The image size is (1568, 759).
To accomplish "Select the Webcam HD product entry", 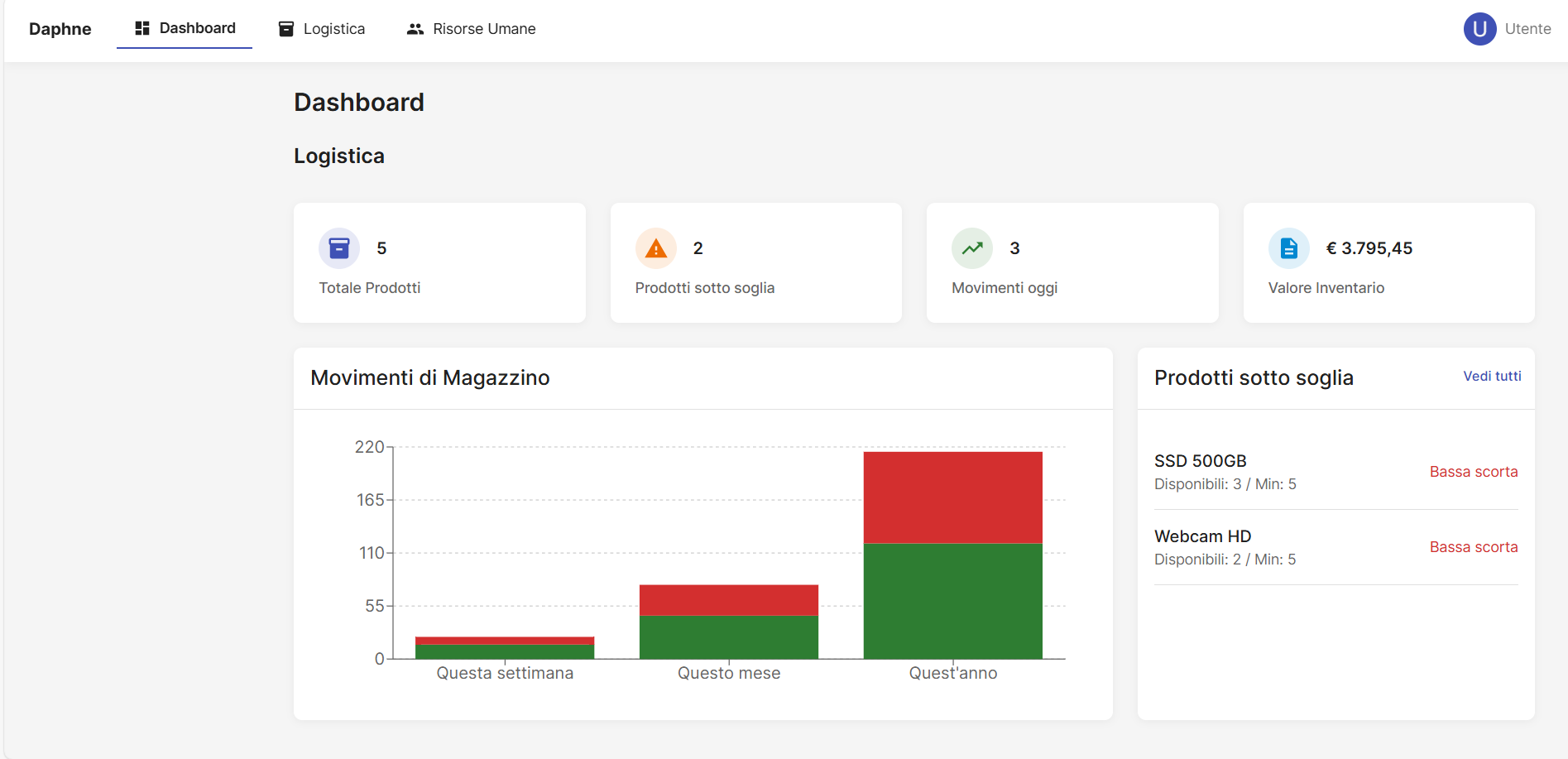I will point(1202,536).
